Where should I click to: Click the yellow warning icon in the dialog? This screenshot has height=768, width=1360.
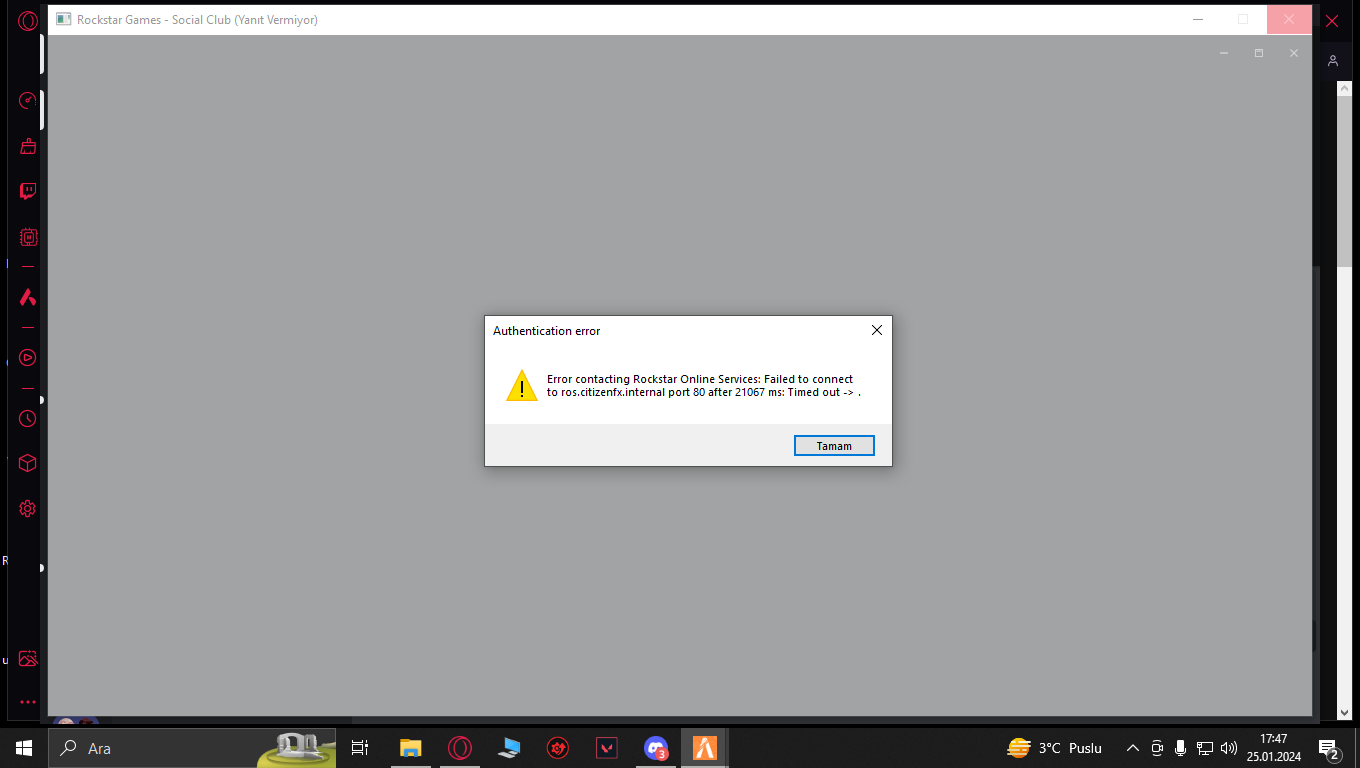pyautogui.click(x=522, y=386)
